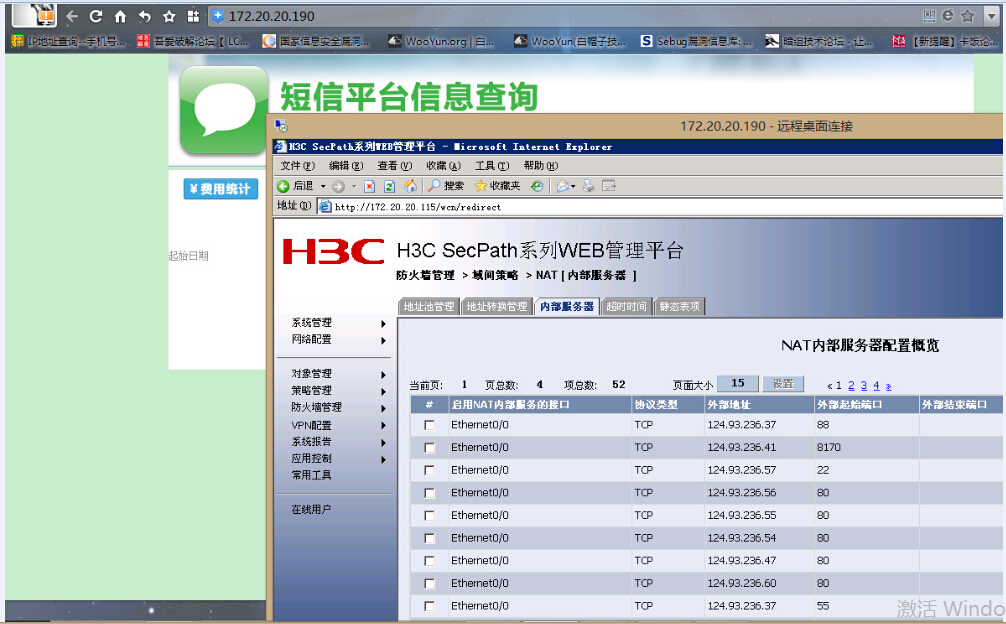The image size is (1006, 624).
Task: Switch to 超时时间 tab
Action: tap(626, 307)
